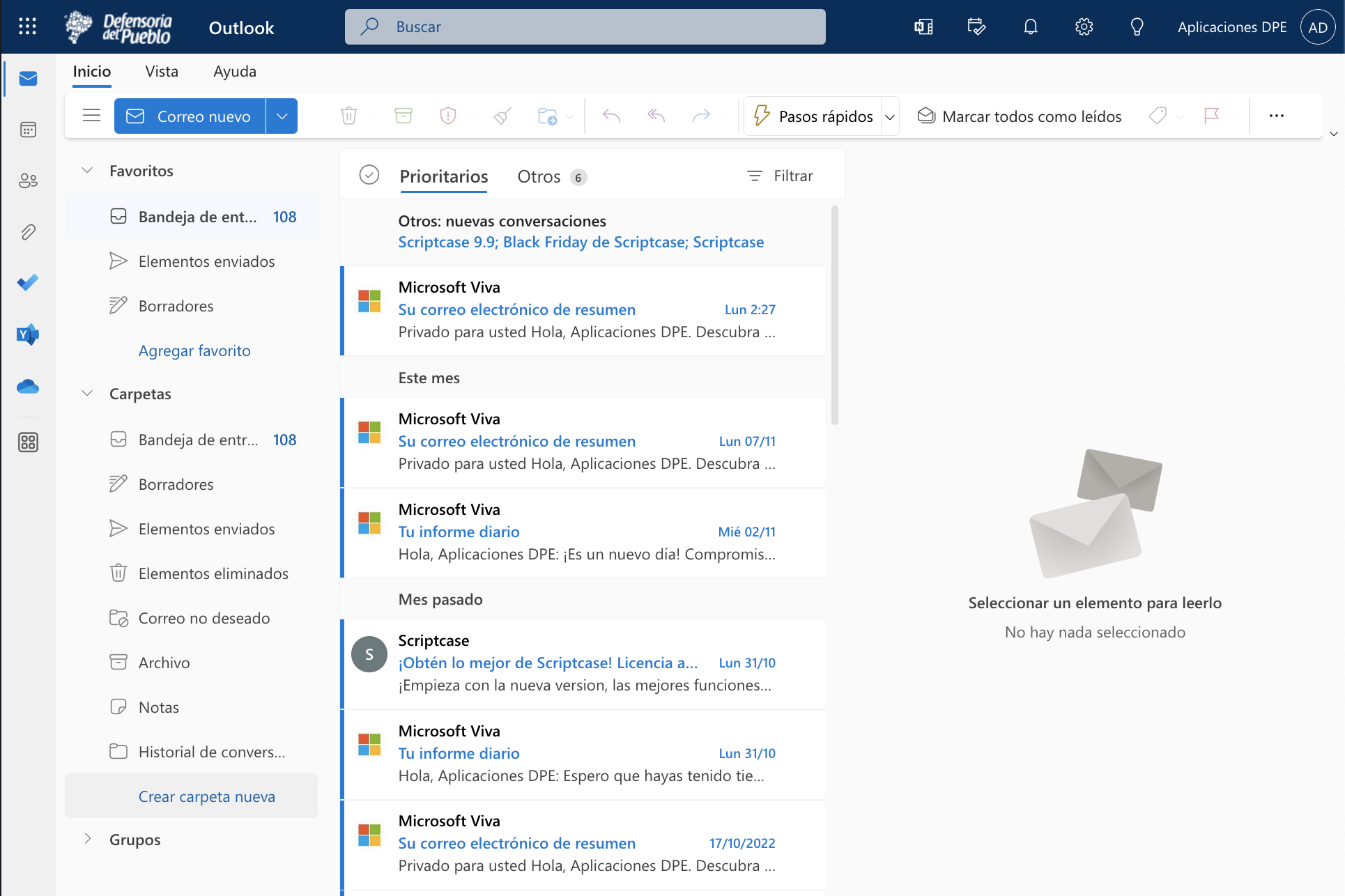Viewport: 1345px width, 896px height.
Task: Open the To Do checkmark app
Action: click(x=28, y=283)
